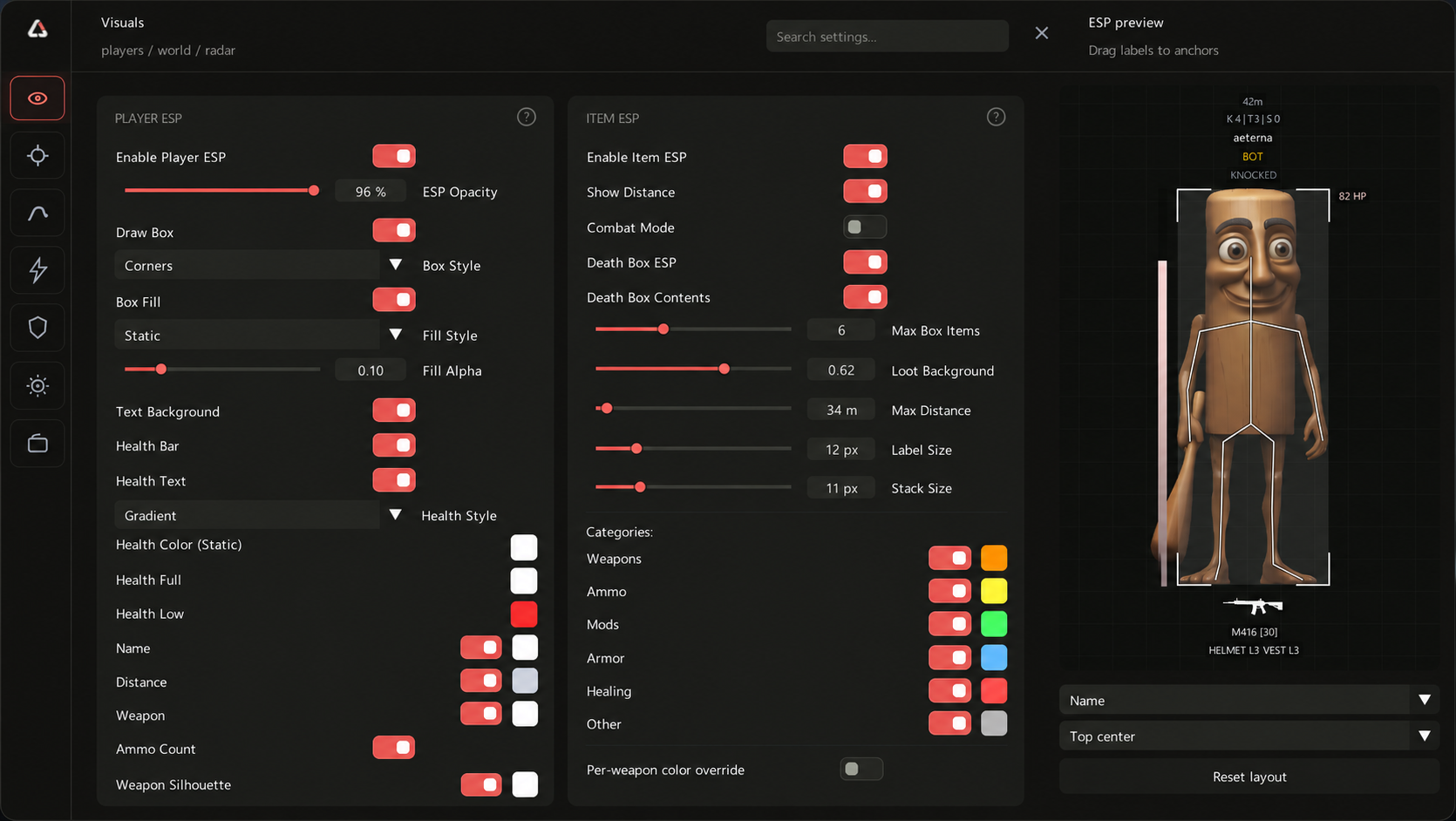The image size is (1456, 821).
Task: Click the rifle silhouette in ESP preview
Action: [1253, 605]
